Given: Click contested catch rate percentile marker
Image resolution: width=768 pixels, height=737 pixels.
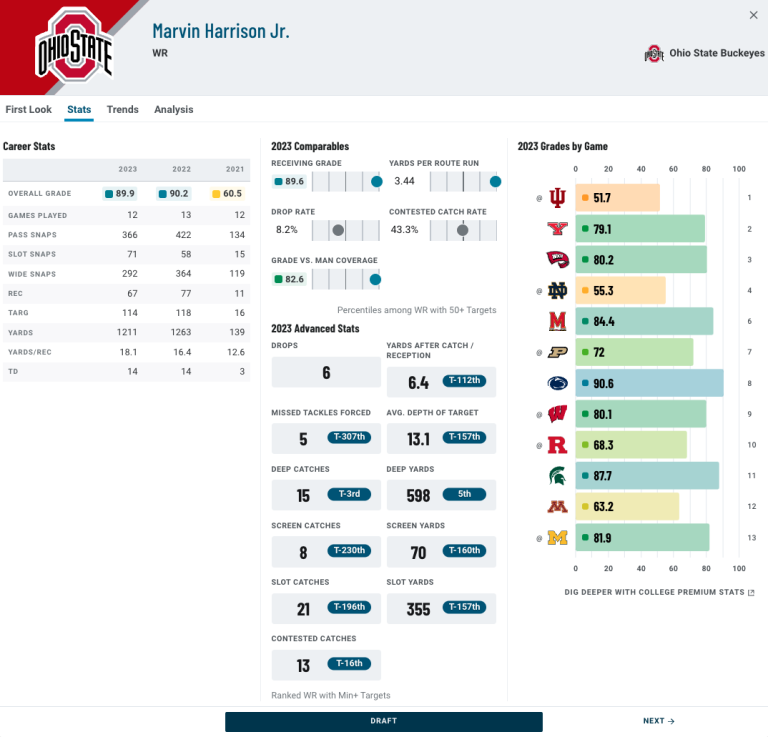Looking at the screenshot, I should (462, 230).
